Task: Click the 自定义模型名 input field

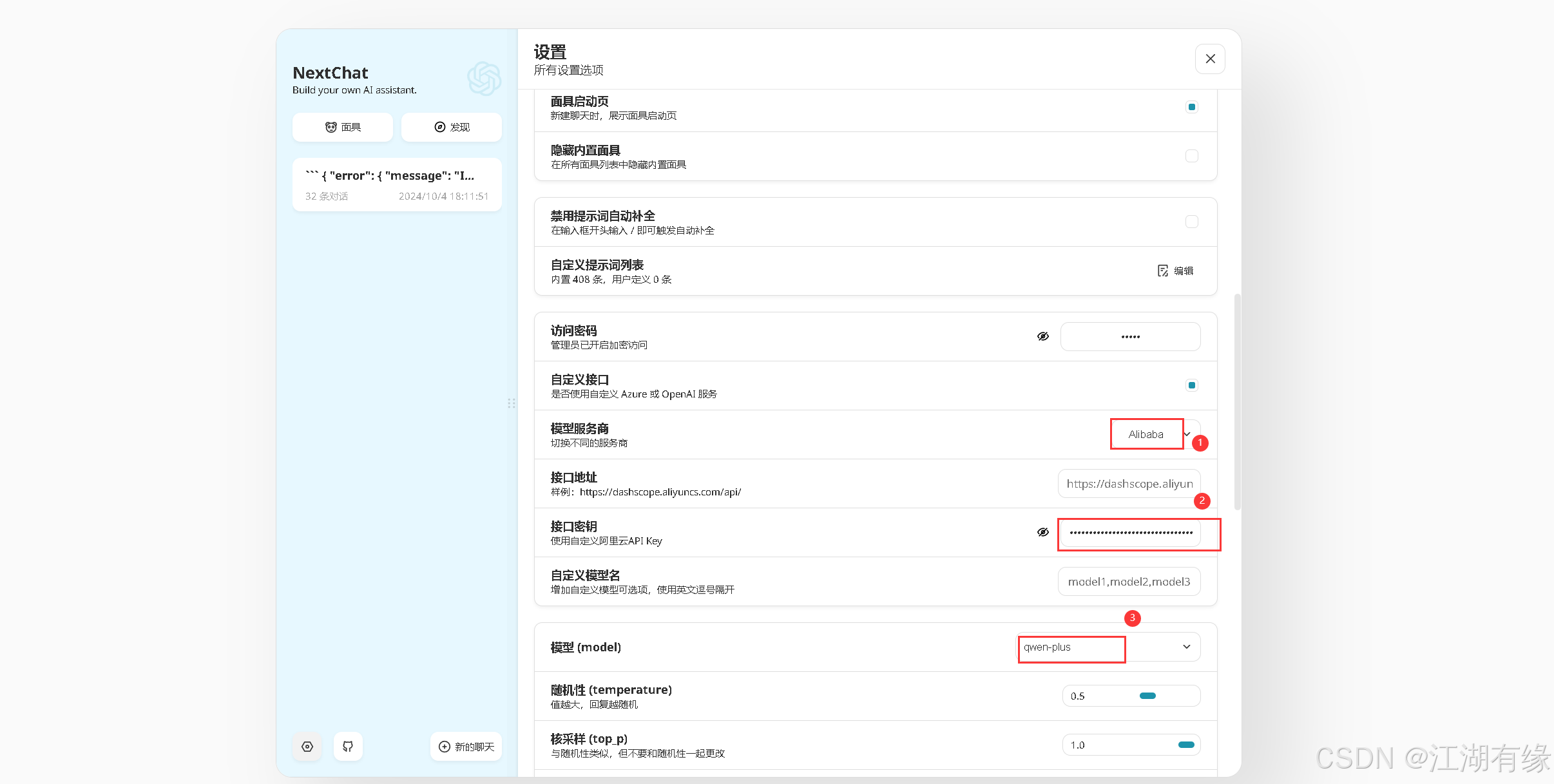Action: coord(1129,581)
